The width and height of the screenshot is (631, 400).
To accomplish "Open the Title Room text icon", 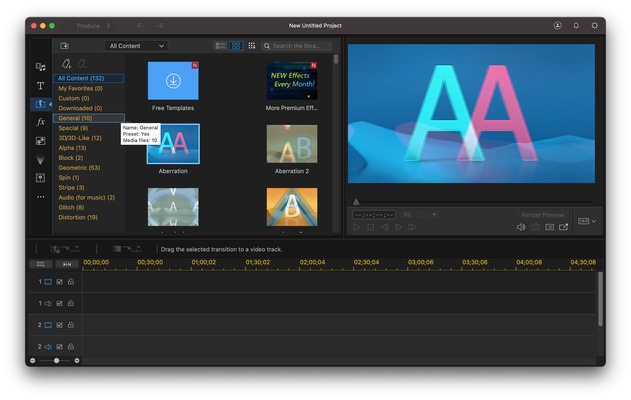I will pyautogui.click(x=40, y=85).
